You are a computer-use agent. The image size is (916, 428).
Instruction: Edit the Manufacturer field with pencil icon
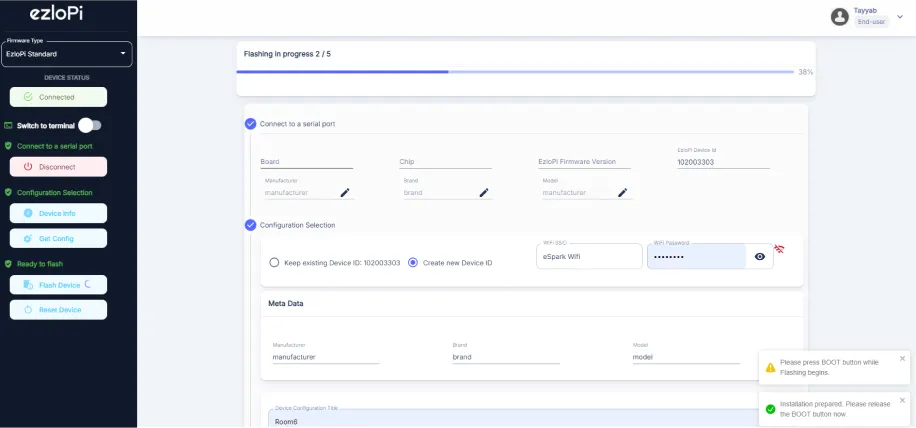345,193
